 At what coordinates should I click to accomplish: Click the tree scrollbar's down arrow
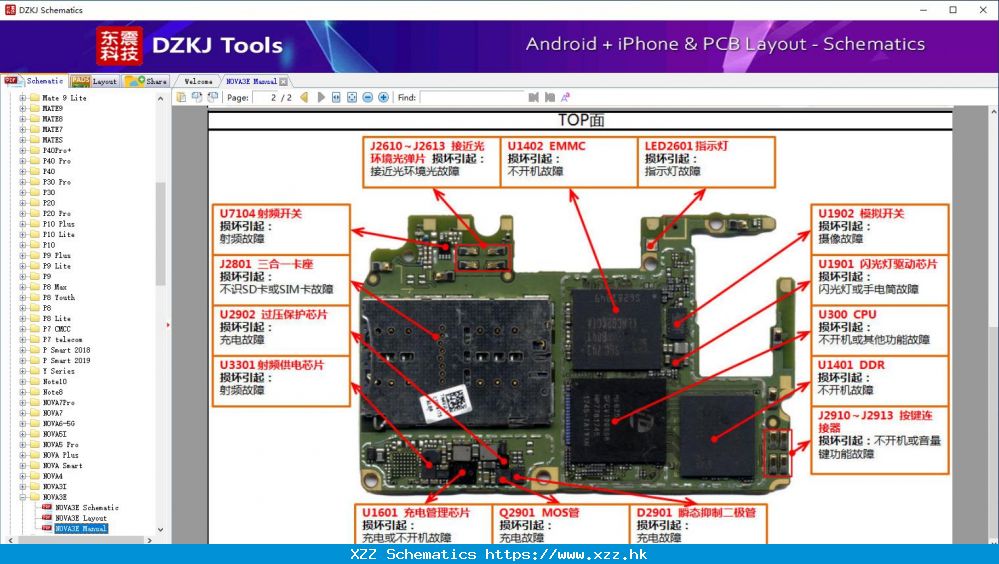click(161, 530)
